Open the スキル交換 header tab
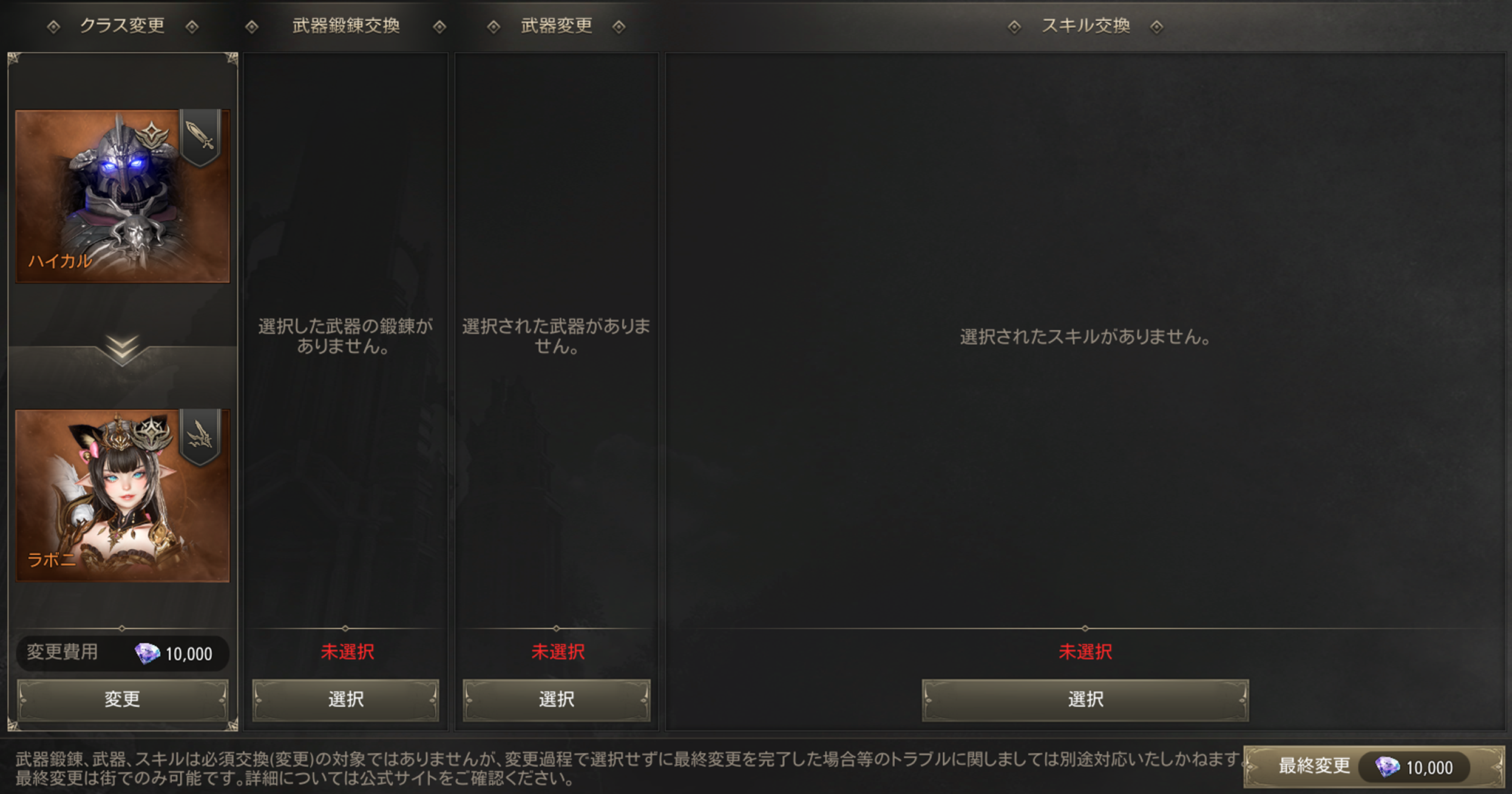1512x794 pixels. pos(1086,25)
